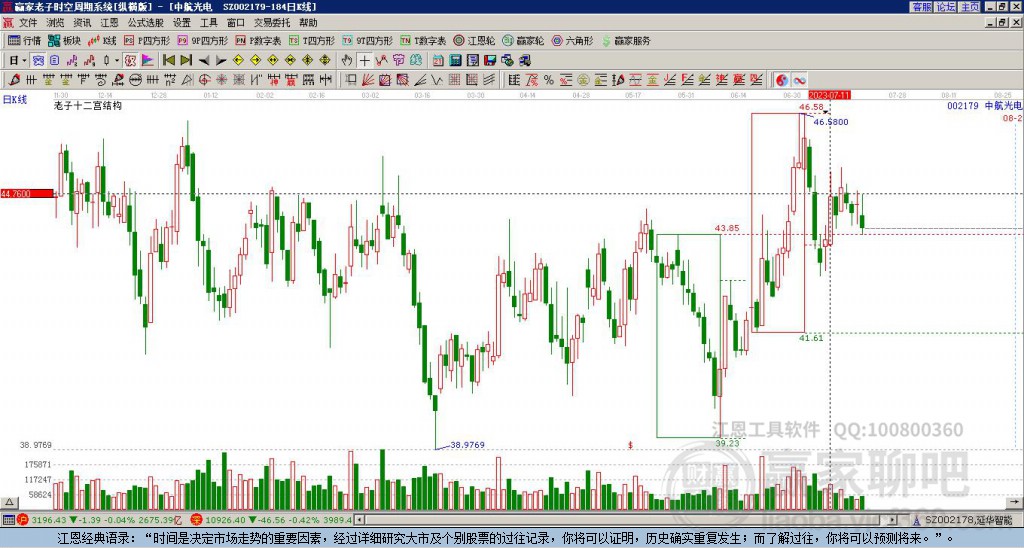
Task: Open the 赢家轮 tool
Action: [523, 40]
